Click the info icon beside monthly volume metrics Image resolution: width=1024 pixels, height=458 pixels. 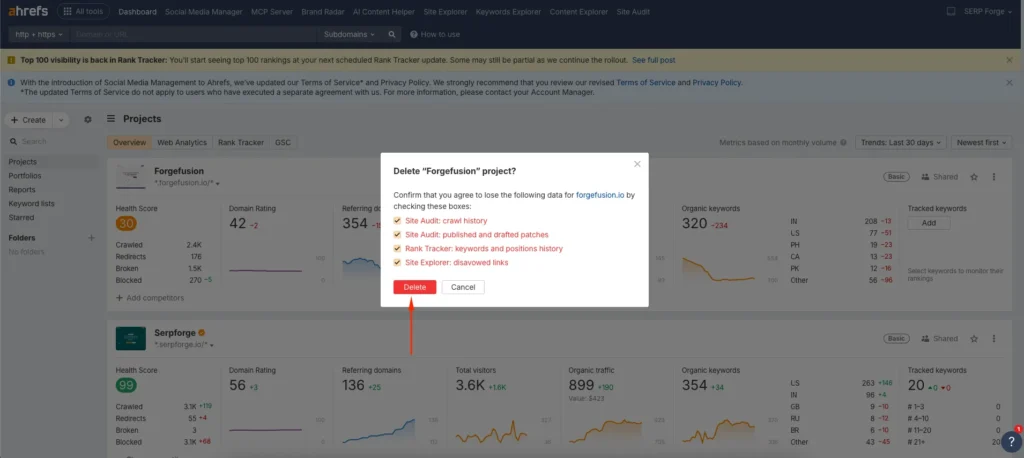(843, 142)
